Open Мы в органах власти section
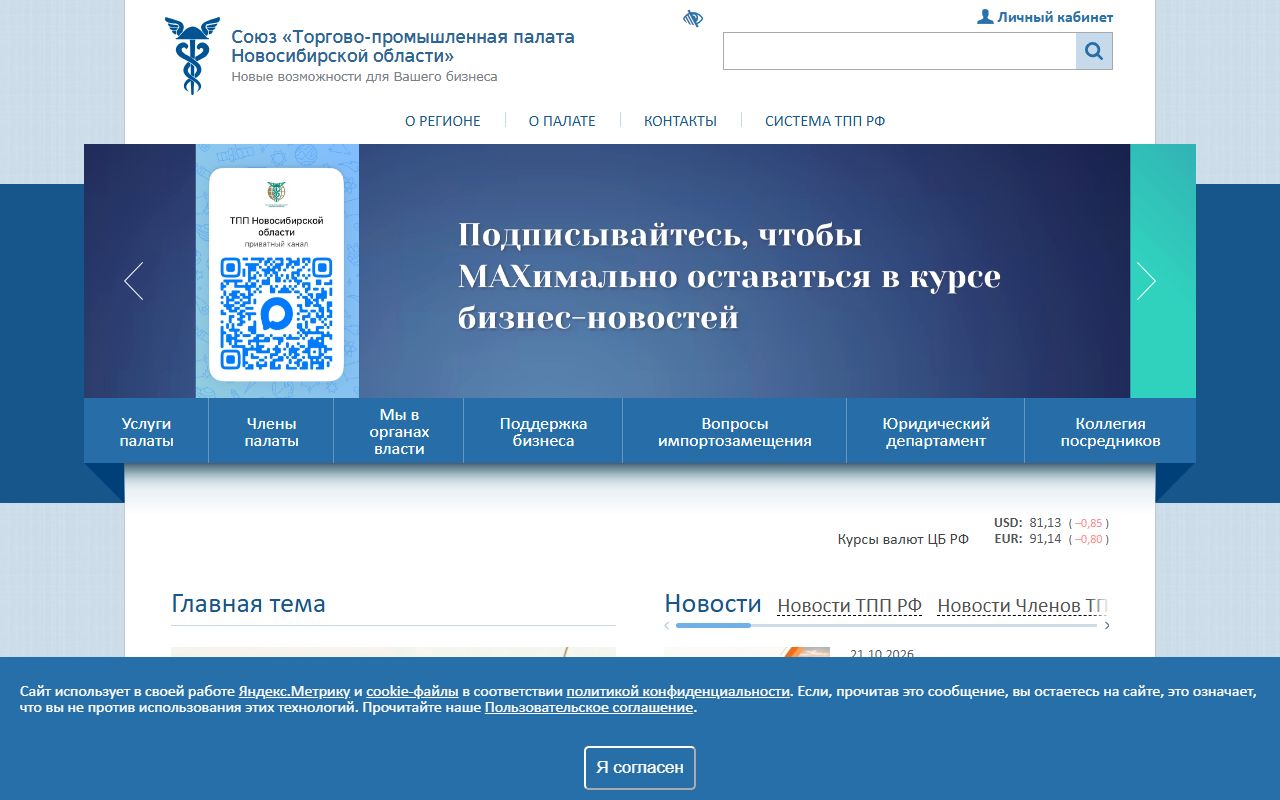This screenshot has width=1280, height=800. coord(399,432)
